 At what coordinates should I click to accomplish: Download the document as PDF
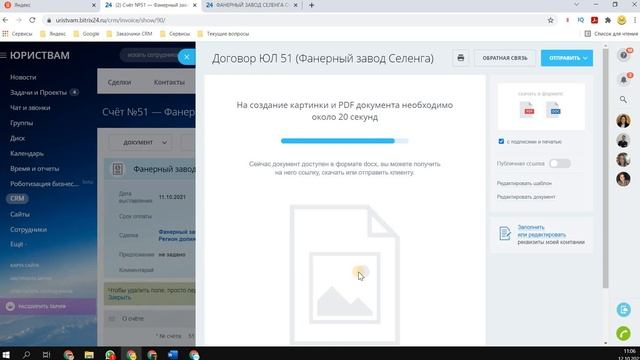click(x=527, y=110)
